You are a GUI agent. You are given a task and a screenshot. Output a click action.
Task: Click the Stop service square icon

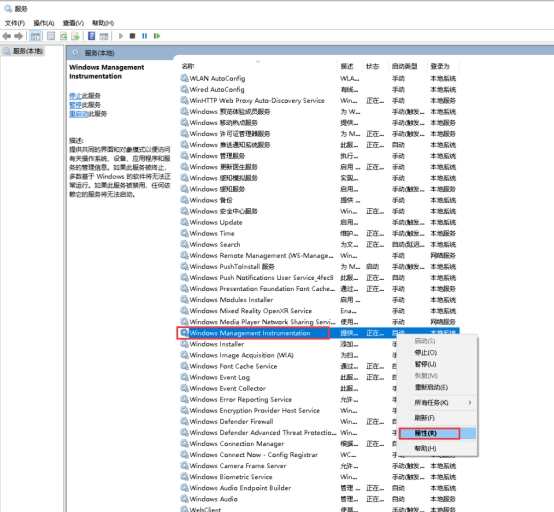(x=132, y=36)
